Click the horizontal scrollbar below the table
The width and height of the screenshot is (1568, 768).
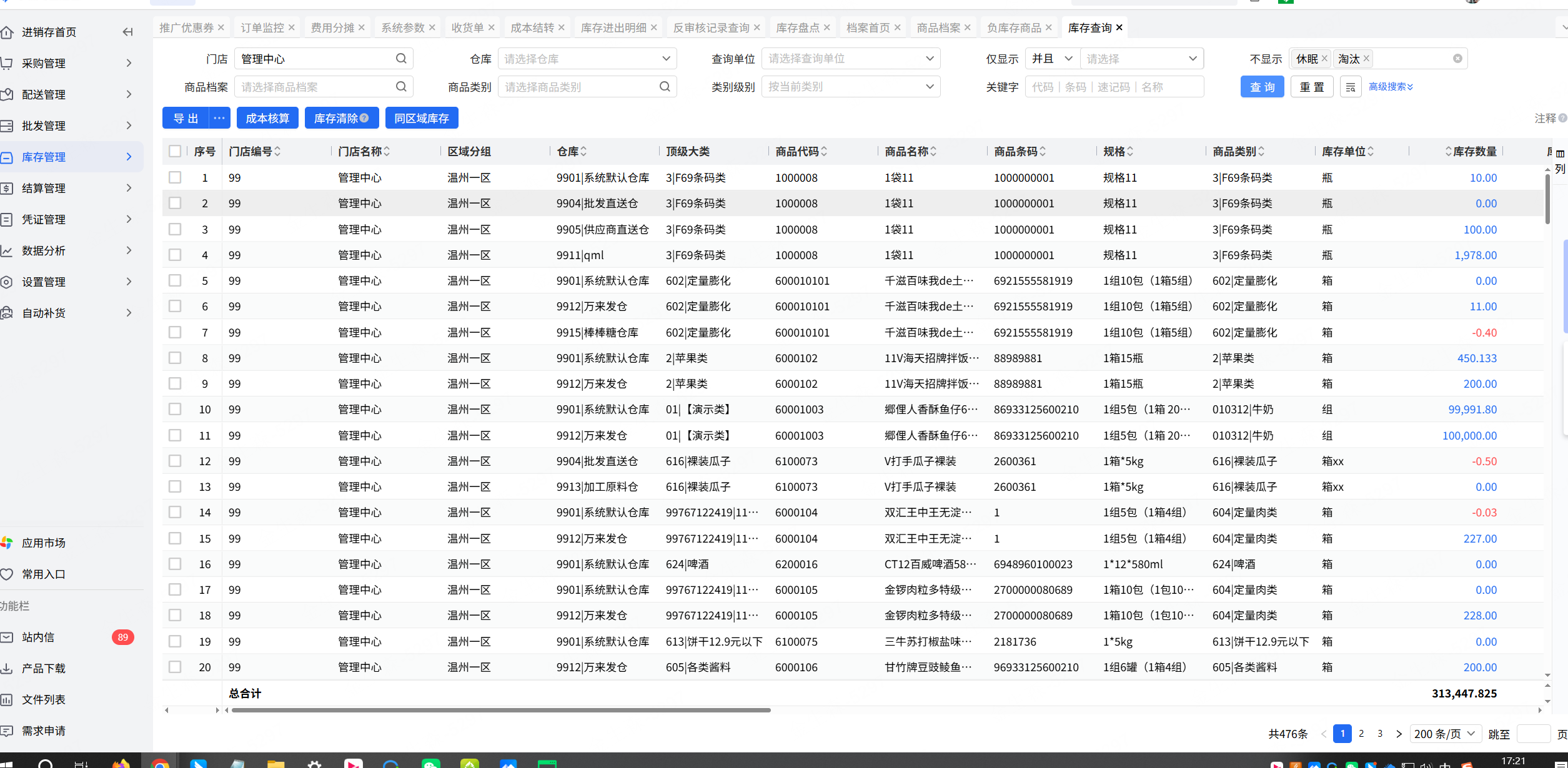500,710
